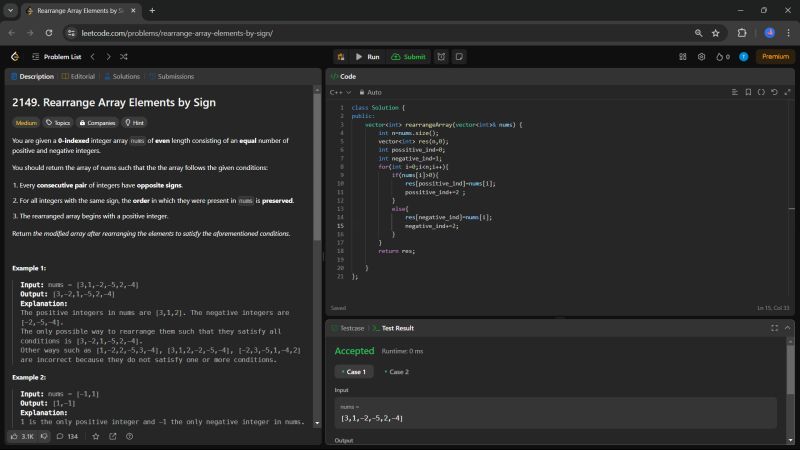This screenshot has width=800, height=450.
Task: Collapse the Test Result panel chevron
Action: coord(786,327)
